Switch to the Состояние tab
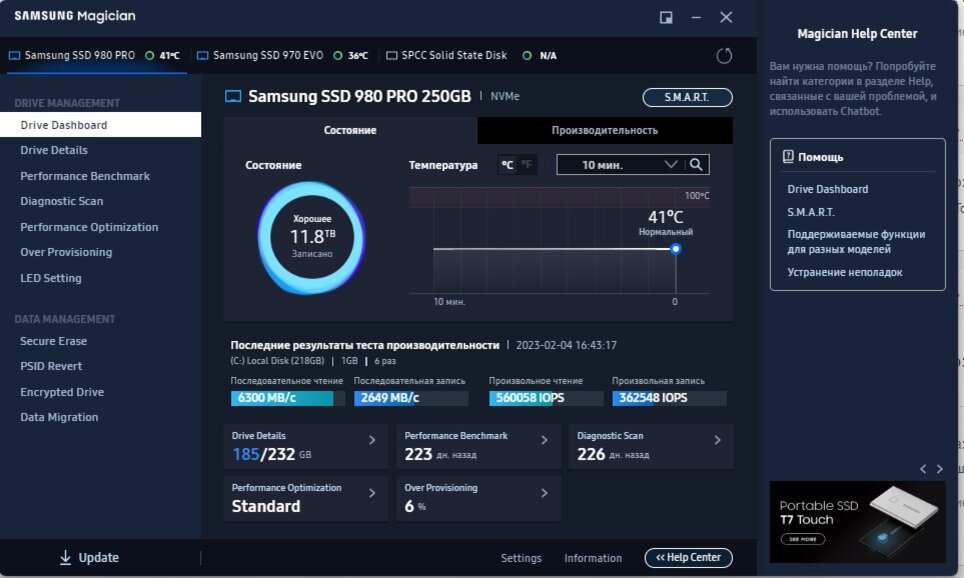The height and width of the screenshot is (578, 964). 350,130
